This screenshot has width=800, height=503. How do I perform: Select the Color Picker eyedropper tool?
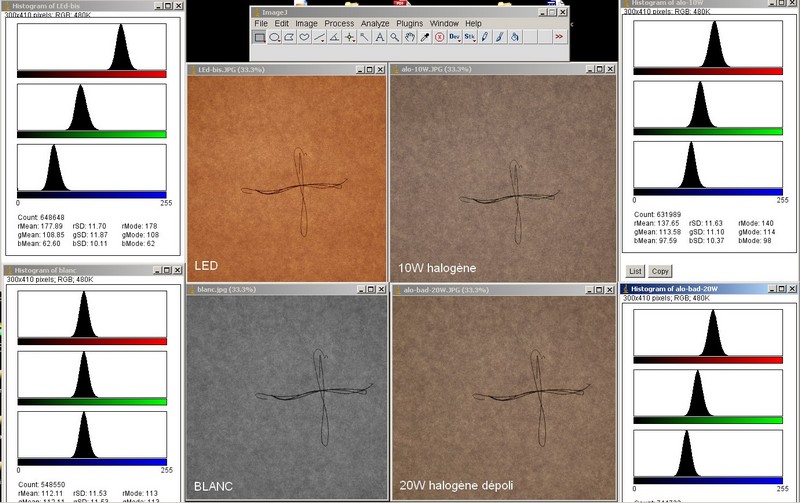[x=425, y=37]
